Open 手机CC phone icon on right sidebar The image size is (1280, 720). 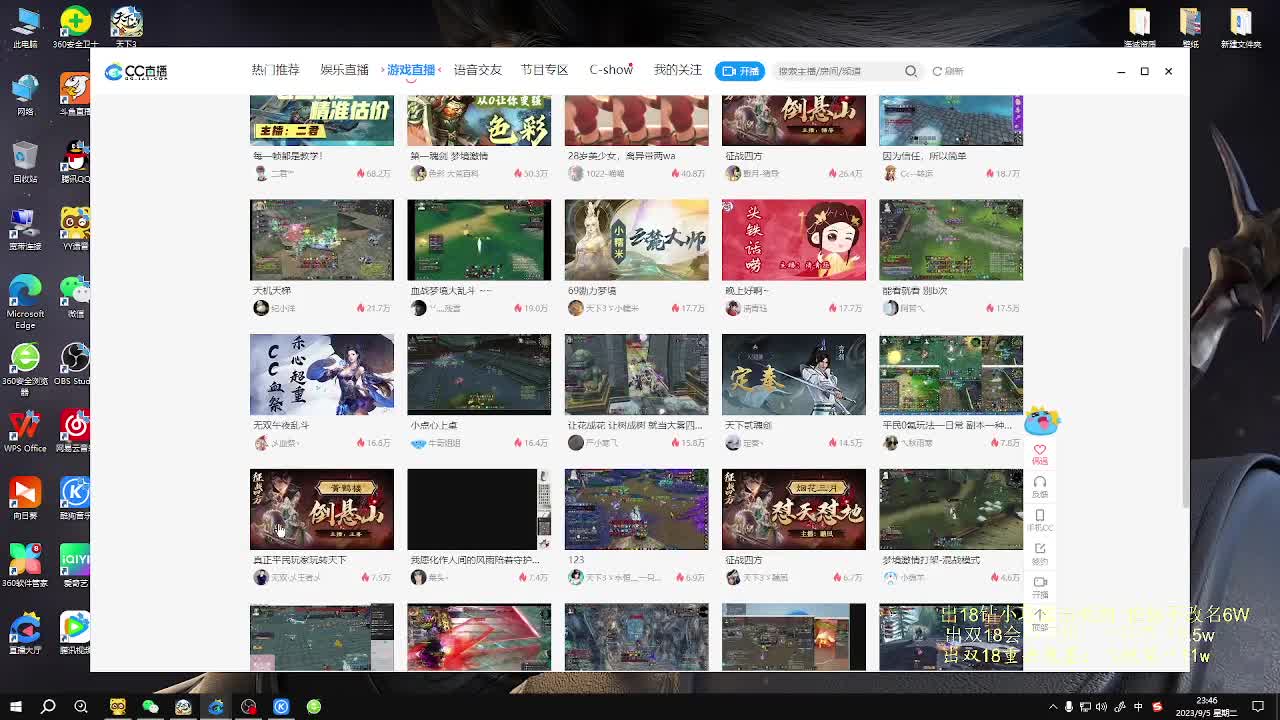click(x=1040, y=517)
